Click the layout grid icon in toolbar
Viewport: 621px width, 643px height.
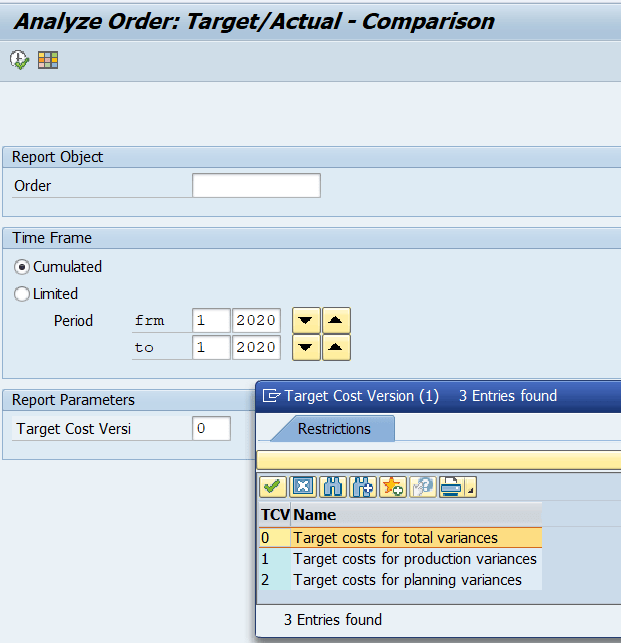pos(48,61)
